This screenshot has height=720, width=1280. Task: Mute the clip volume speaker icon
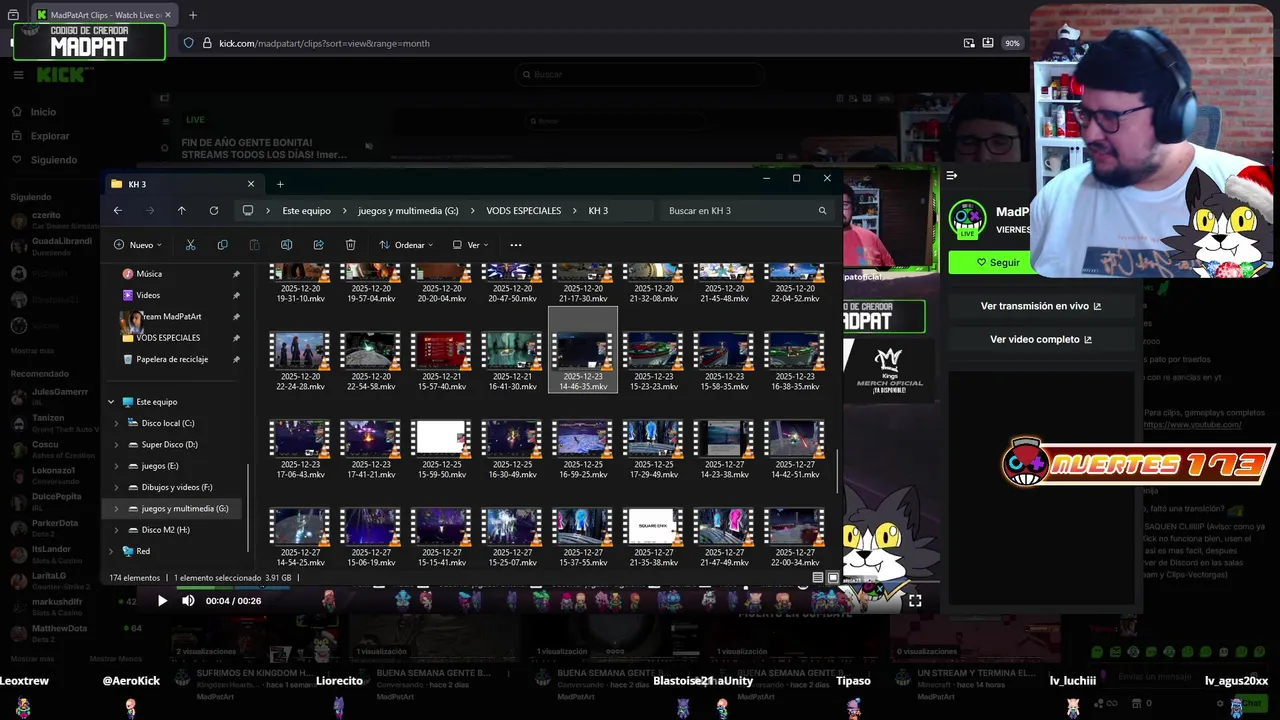click(188, 601)
